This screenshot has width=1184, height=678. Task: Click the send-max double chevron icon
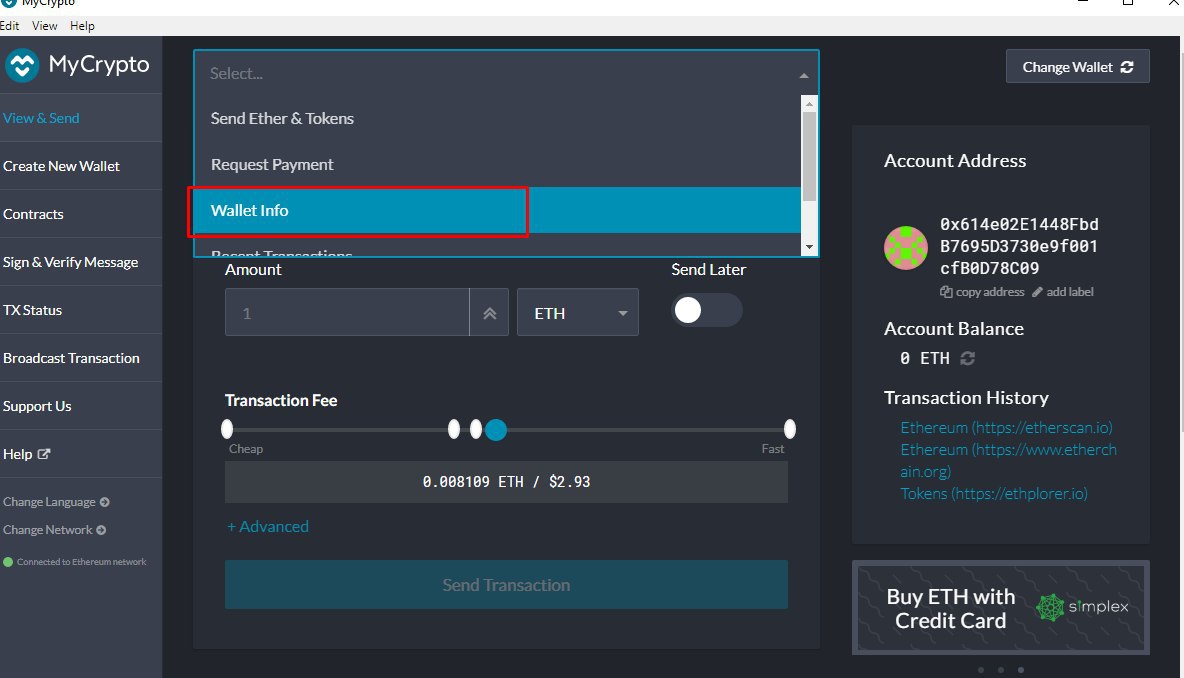[x=489, y=313]
